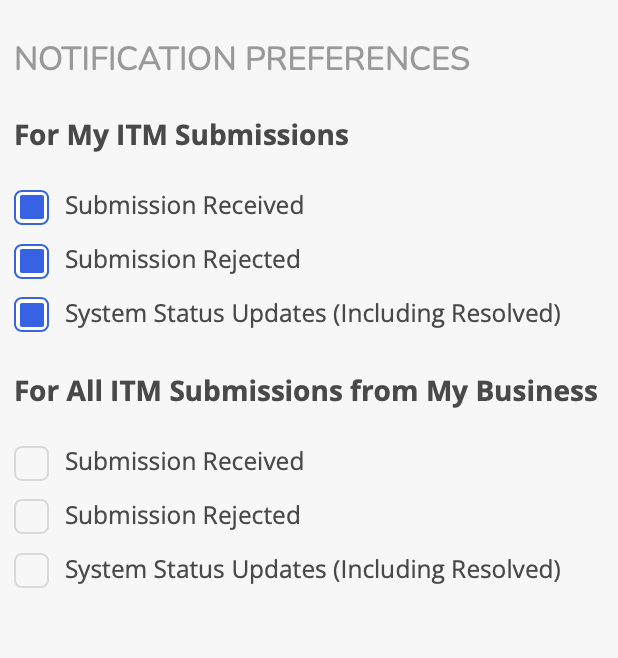618x658 pixels.
Task: Select Submission Received label in My Business section
Action: click(185, 462)
